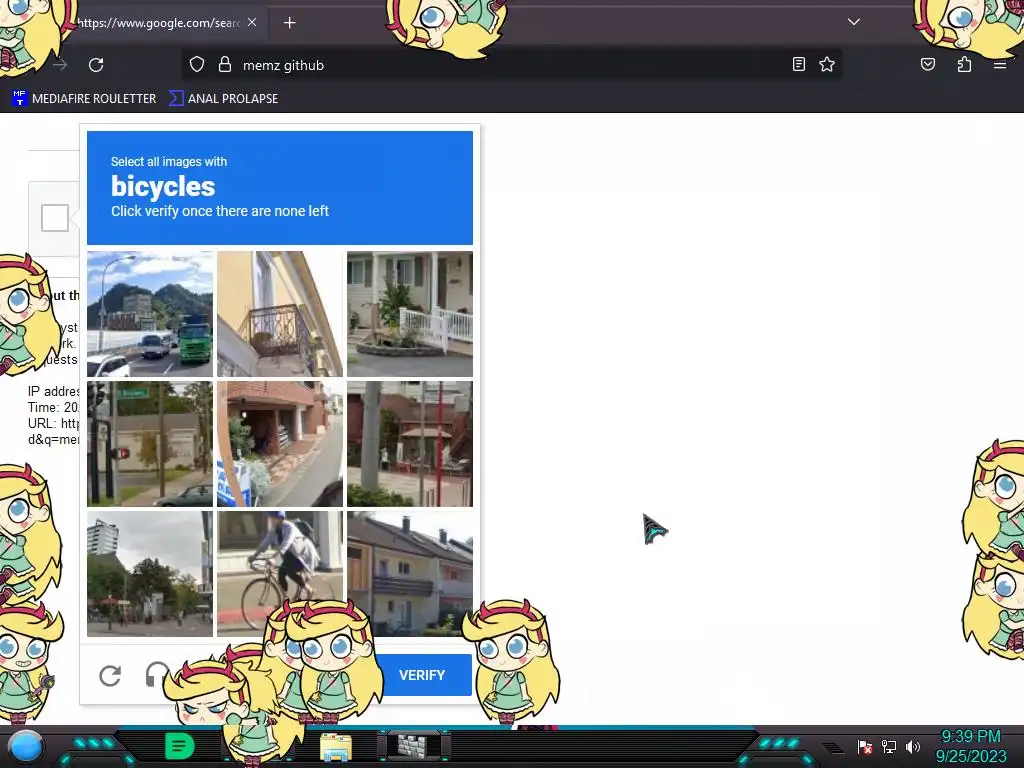Screen dimensions: 1024x768
Task: Get a new captcha challenge reload icon
Action: click(x=110, y=675)
